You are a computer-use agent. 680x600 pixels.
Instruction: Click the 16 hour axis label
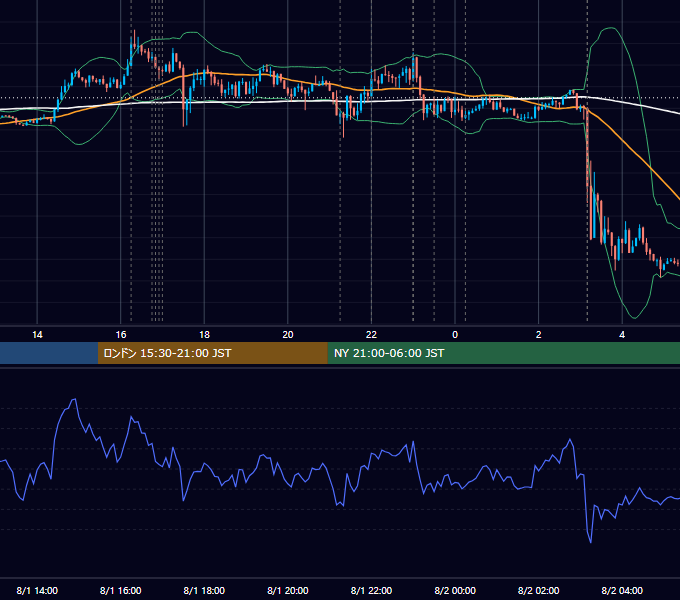(x=121, y=335)
